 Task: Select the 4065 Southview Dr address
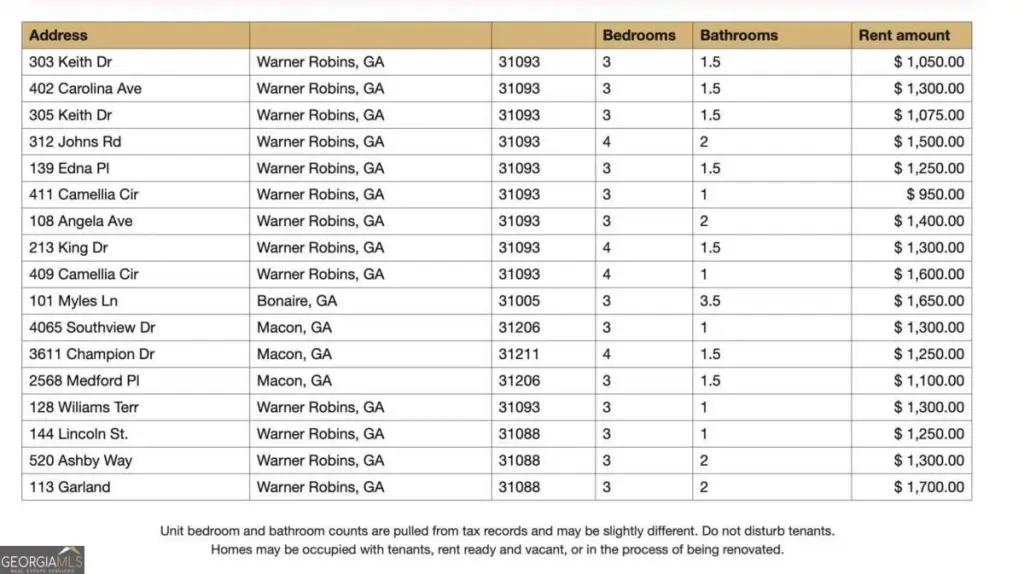(x=93, y=327)
